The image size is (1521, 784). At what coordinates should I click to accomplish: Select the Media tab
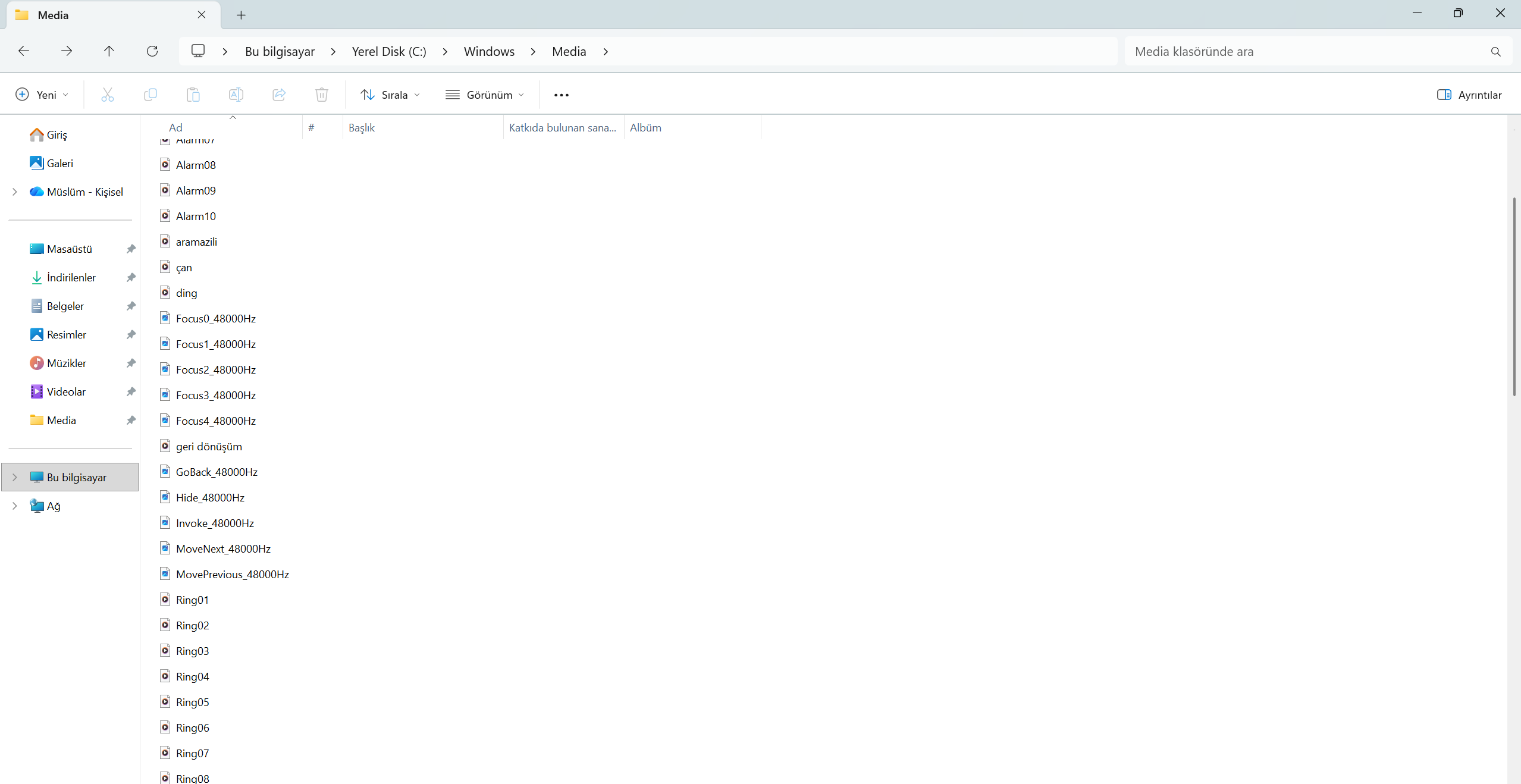[113, 15]
